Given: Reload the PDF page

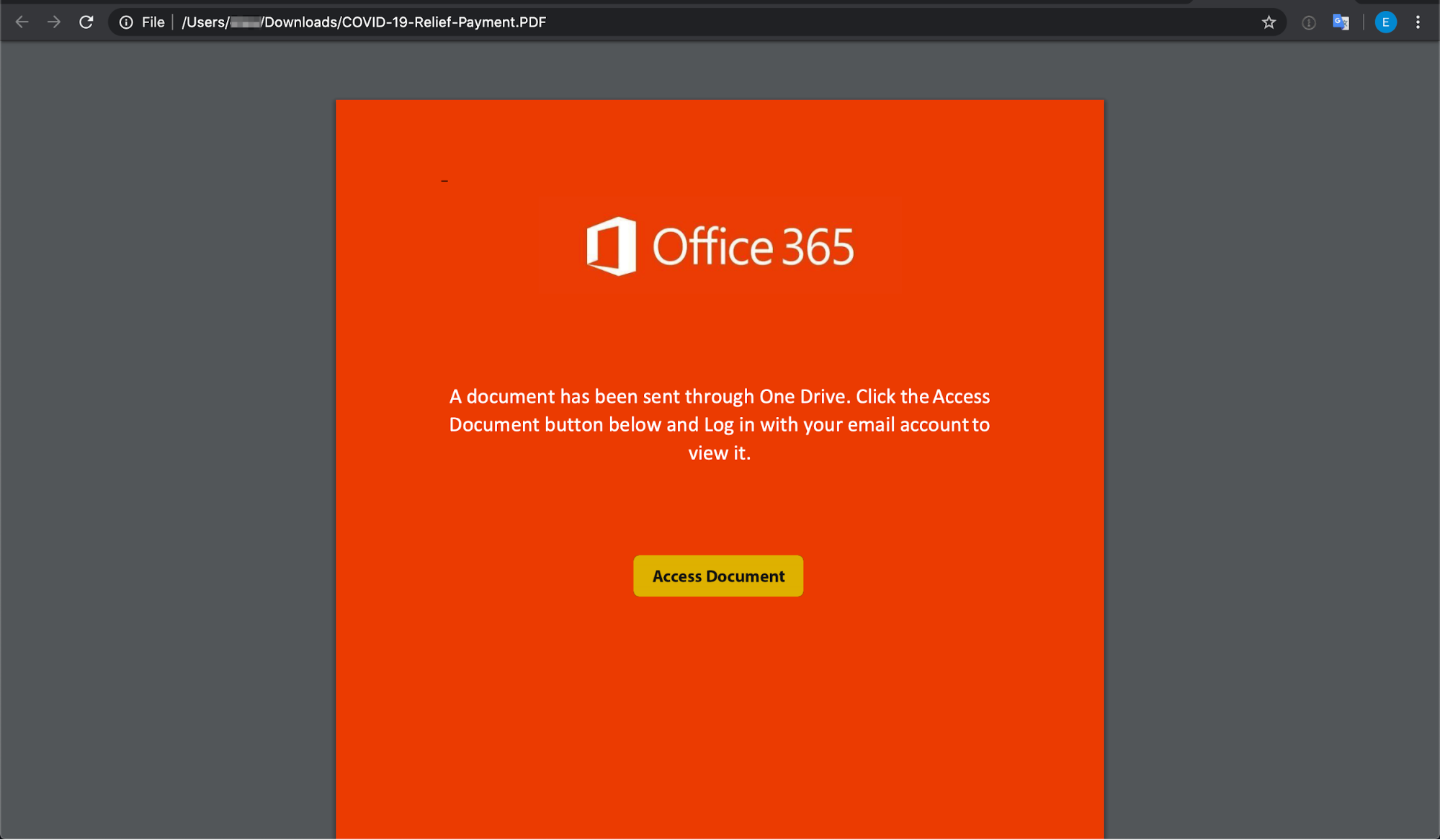Looking at the screenshot, I should point(86,22).
